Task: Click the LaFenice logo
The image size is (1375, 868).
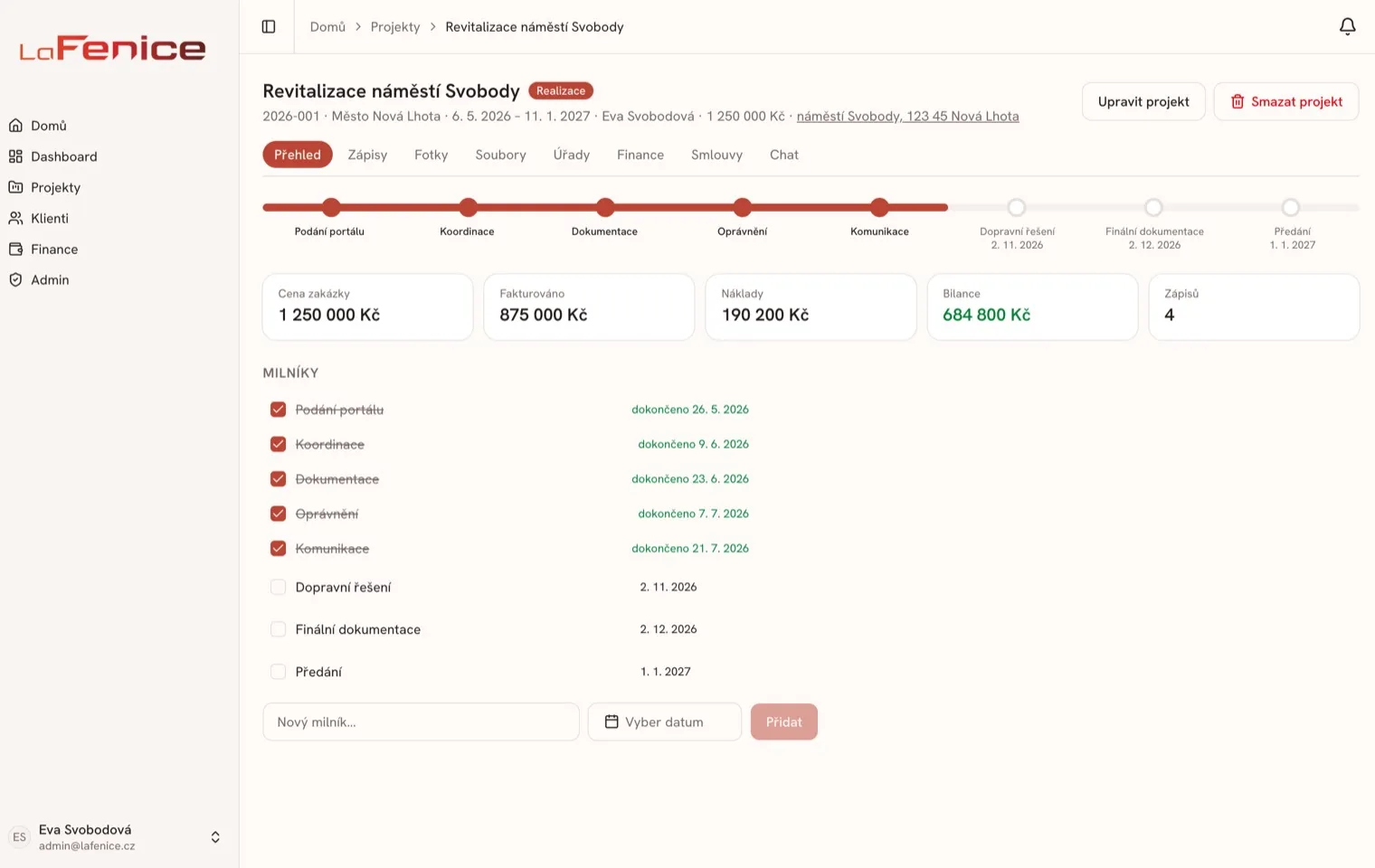Action: coord(113,49)
